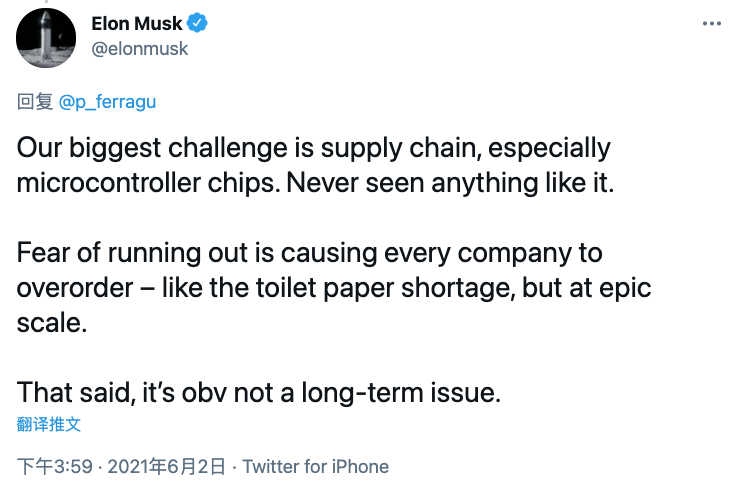
Task: Click the 翻译推文 translate link
Action: (x=49, y=424)
